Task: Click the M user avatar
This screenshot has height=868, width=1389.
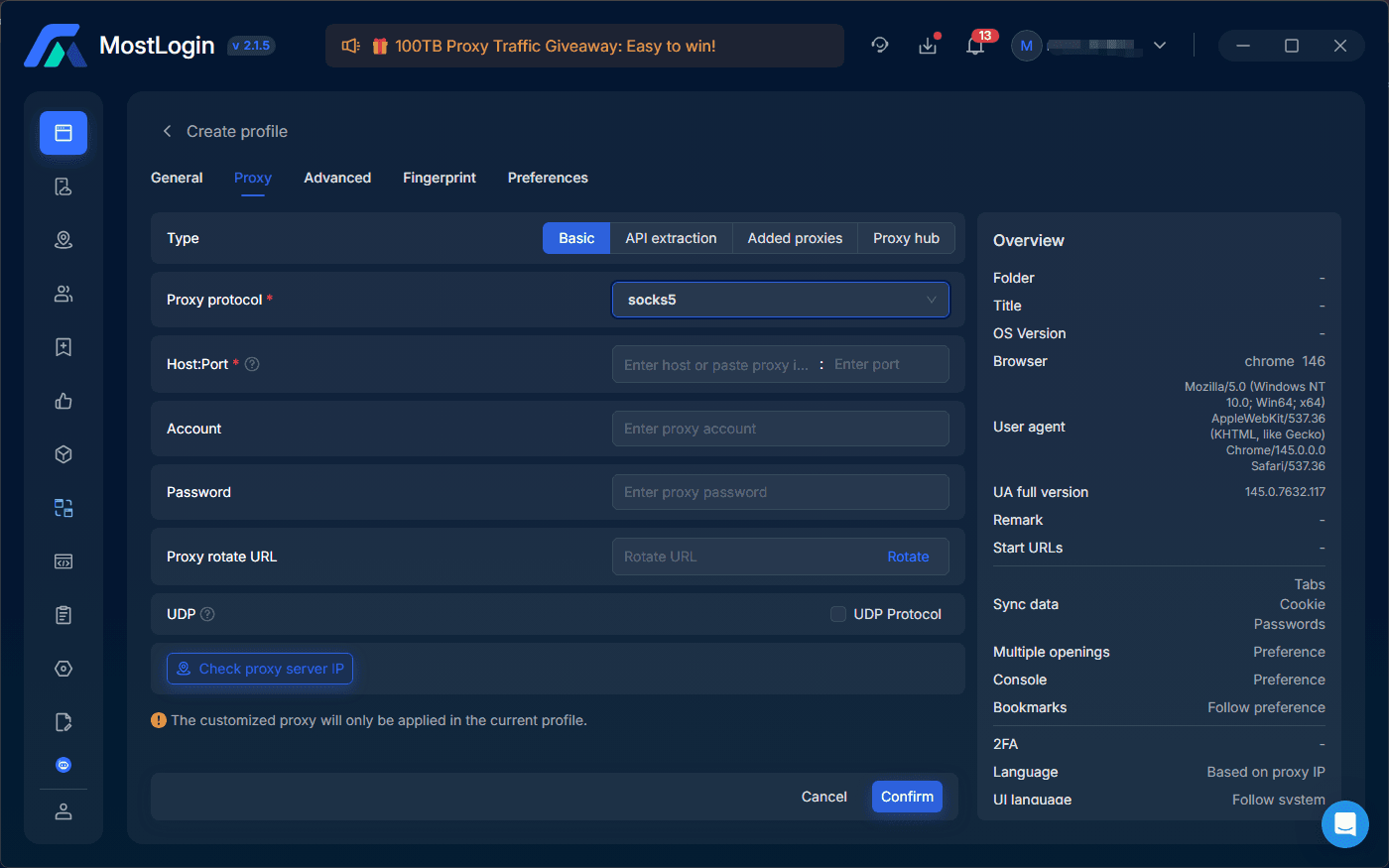Action: [x=1027, y=46]
